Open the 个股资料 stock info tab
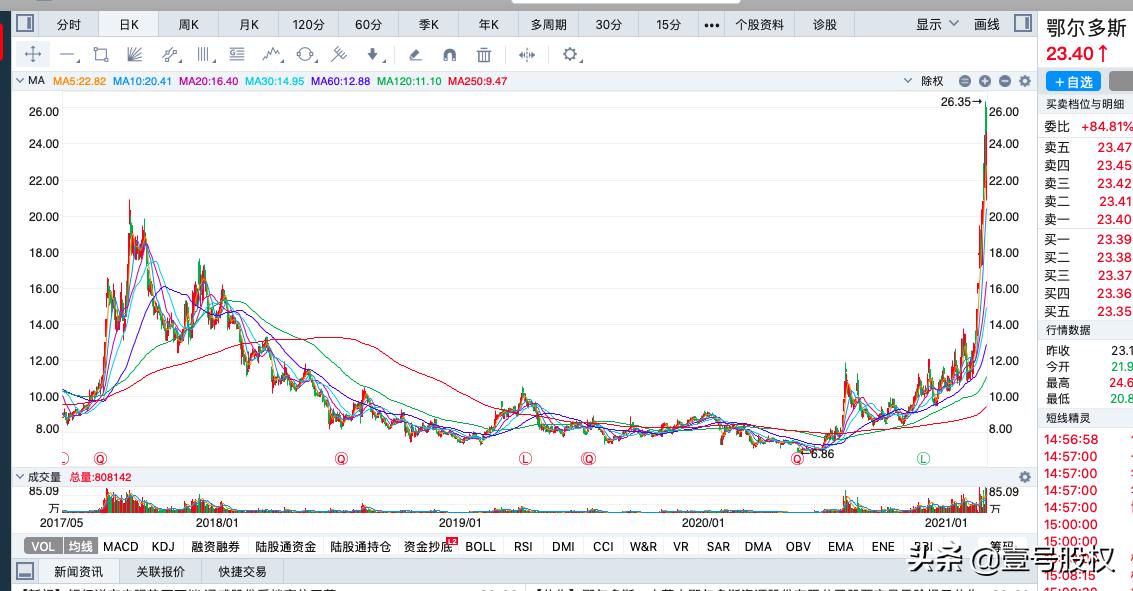Screen dimensions: 1133x591 click(x=760, y=23)
